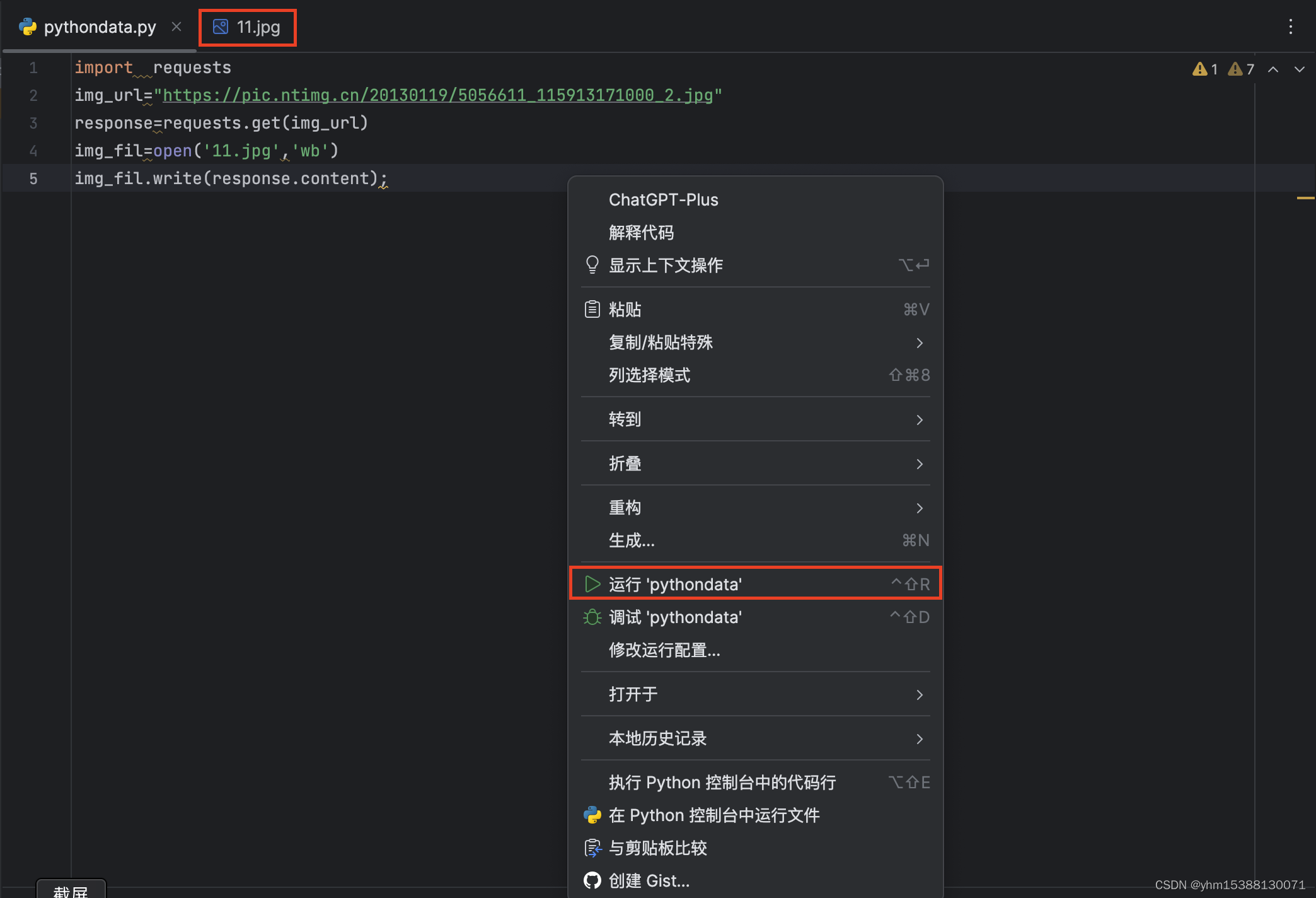This screenshot has height=898, width=1316.
Task: Switch to the pythondata.py editor tab
Action: click(100, 27)
